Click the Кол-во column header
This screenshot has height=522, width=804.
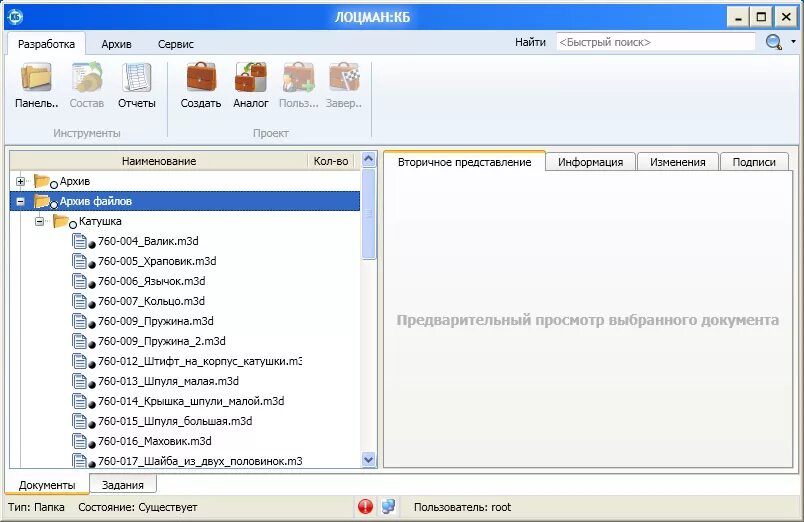tap(331, 161)
